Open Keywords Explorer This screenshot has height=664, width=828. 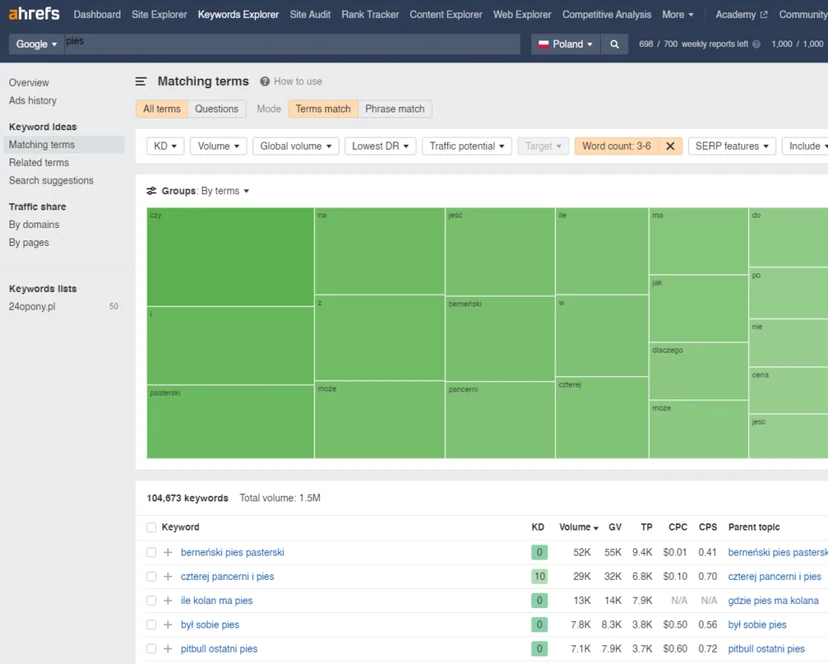coord(238,15)
